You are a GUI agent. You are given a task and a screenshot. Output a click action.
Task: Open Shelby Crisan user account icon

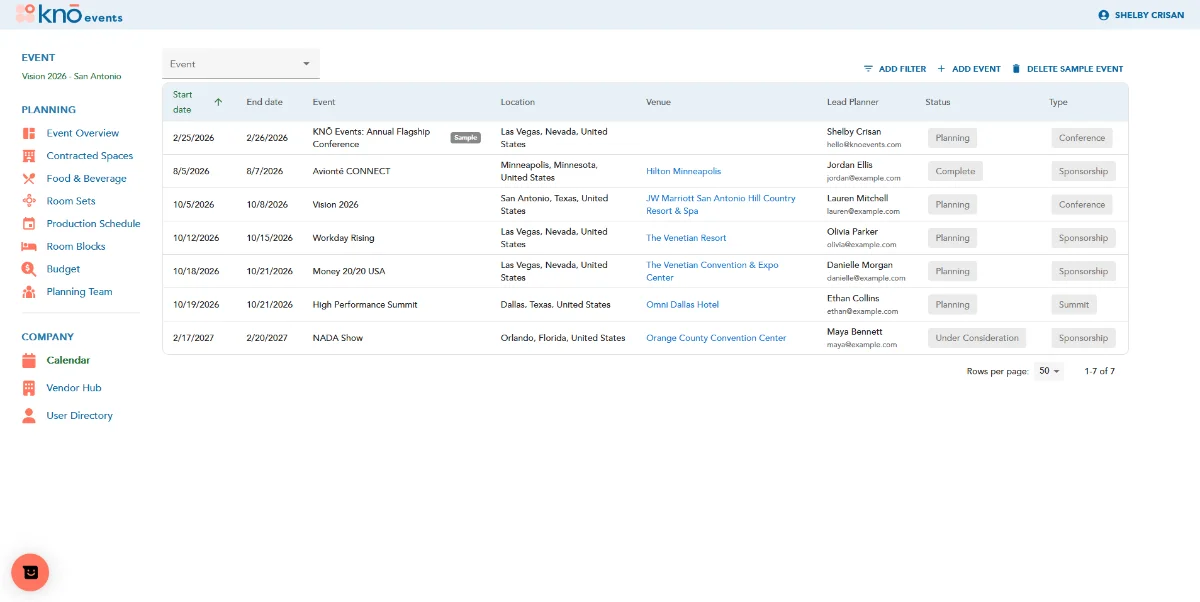coord(1104,15)
